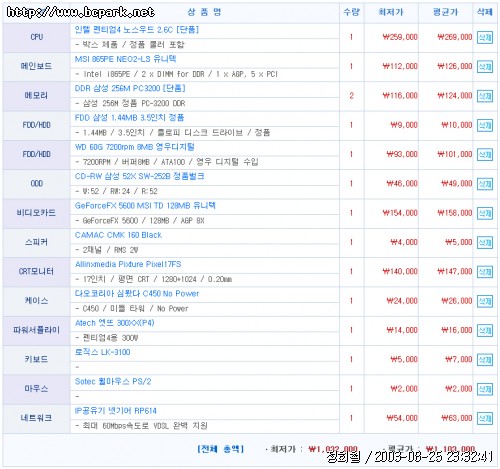Delete the CRT모니터 row
500x469 pixels.
(x=485, y=272)
